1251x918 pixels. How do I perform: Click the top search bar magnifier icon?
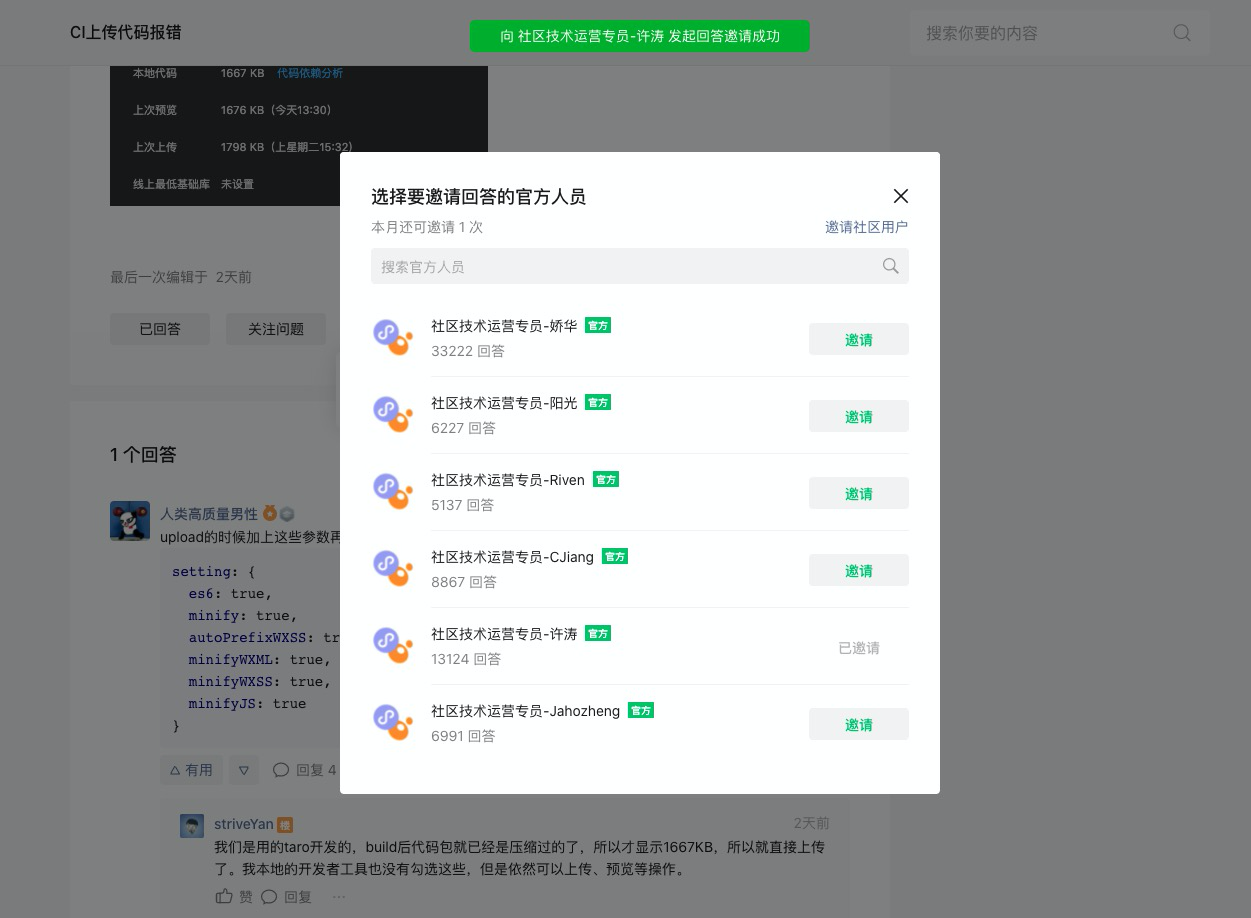point(1181,33)
